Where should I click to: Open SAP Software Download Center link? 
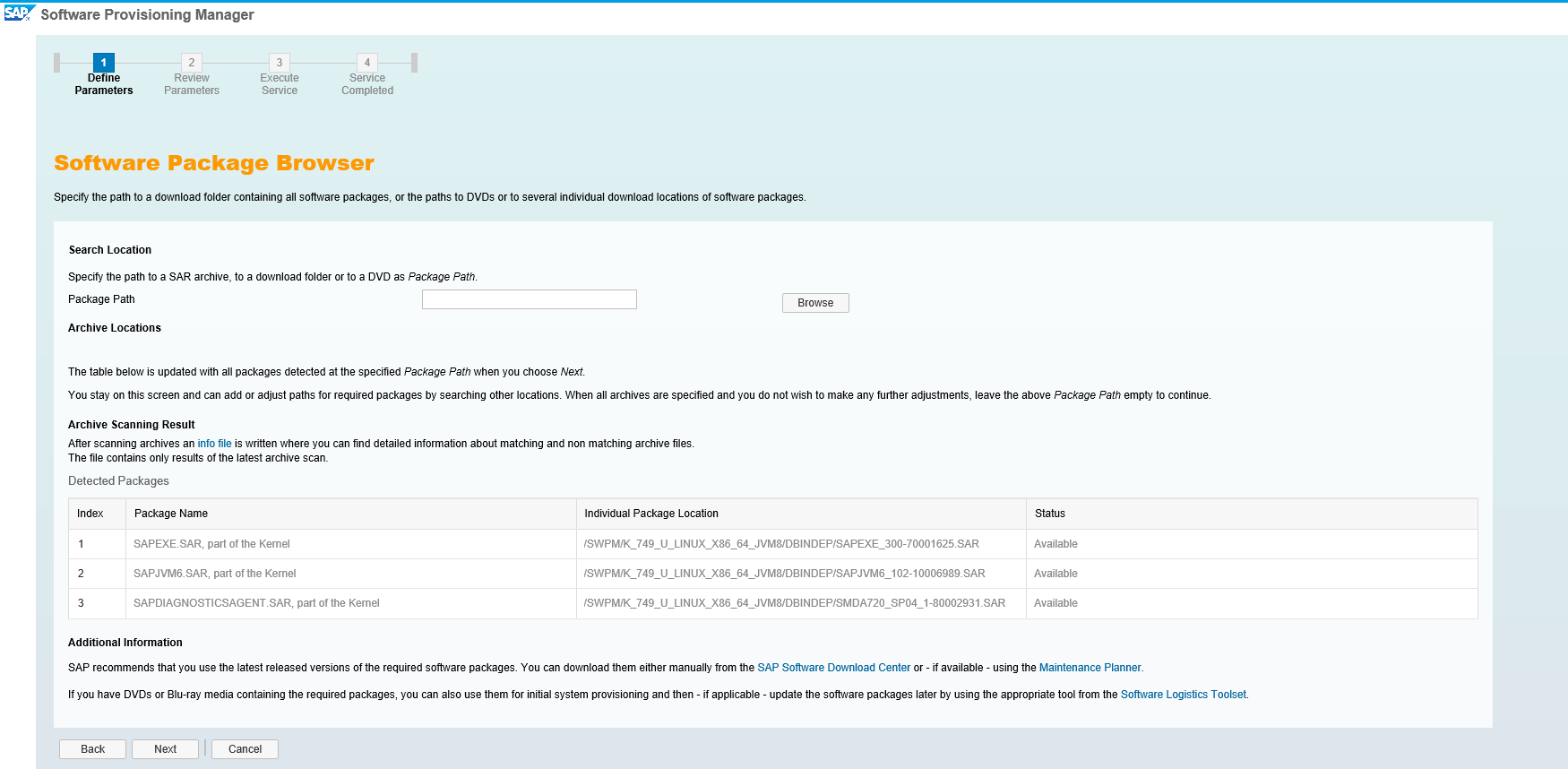tap(833, 668)
